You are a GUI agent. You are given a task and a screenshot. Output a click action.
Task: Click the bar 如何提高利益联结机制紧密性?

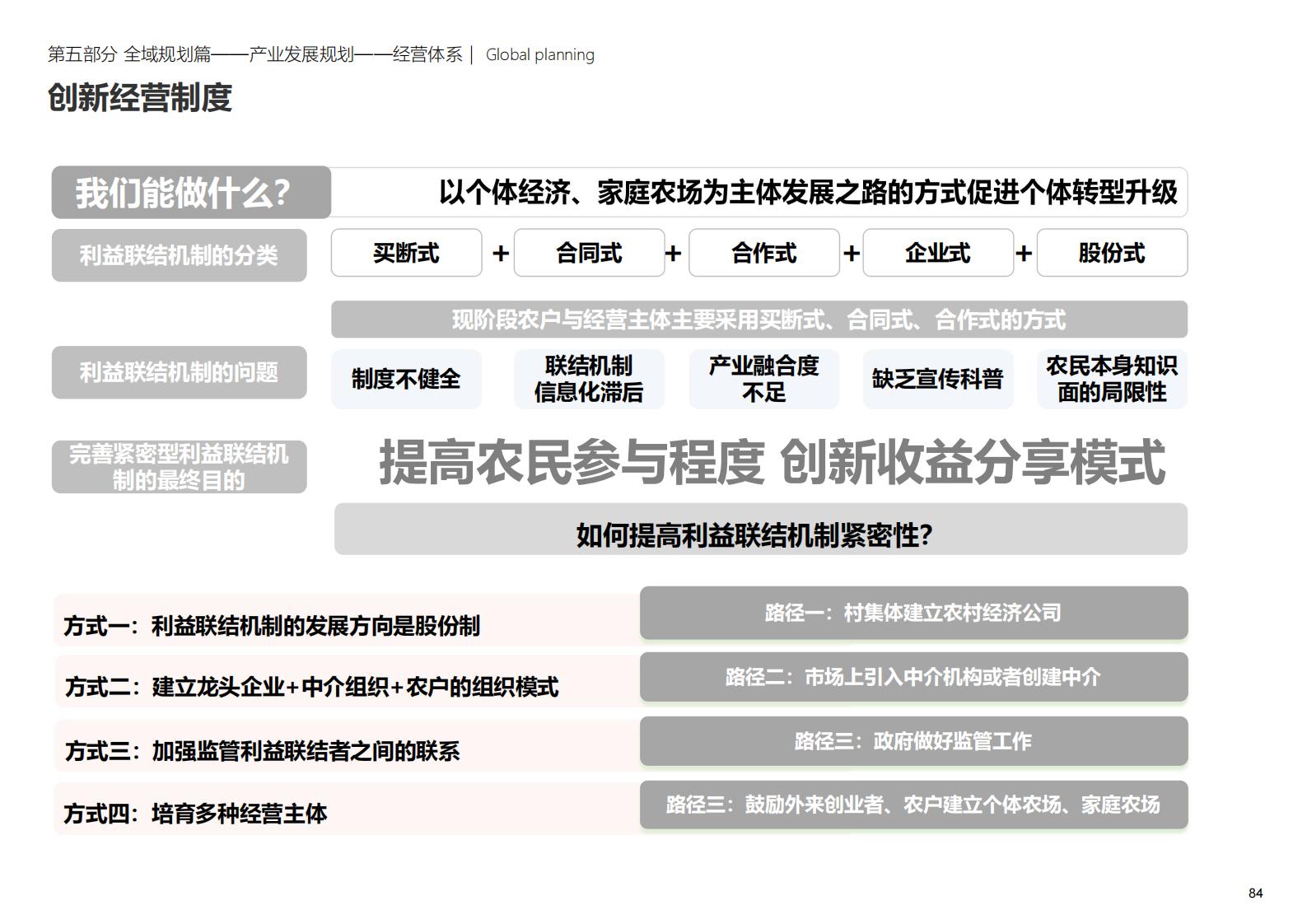tap(761, 529)
